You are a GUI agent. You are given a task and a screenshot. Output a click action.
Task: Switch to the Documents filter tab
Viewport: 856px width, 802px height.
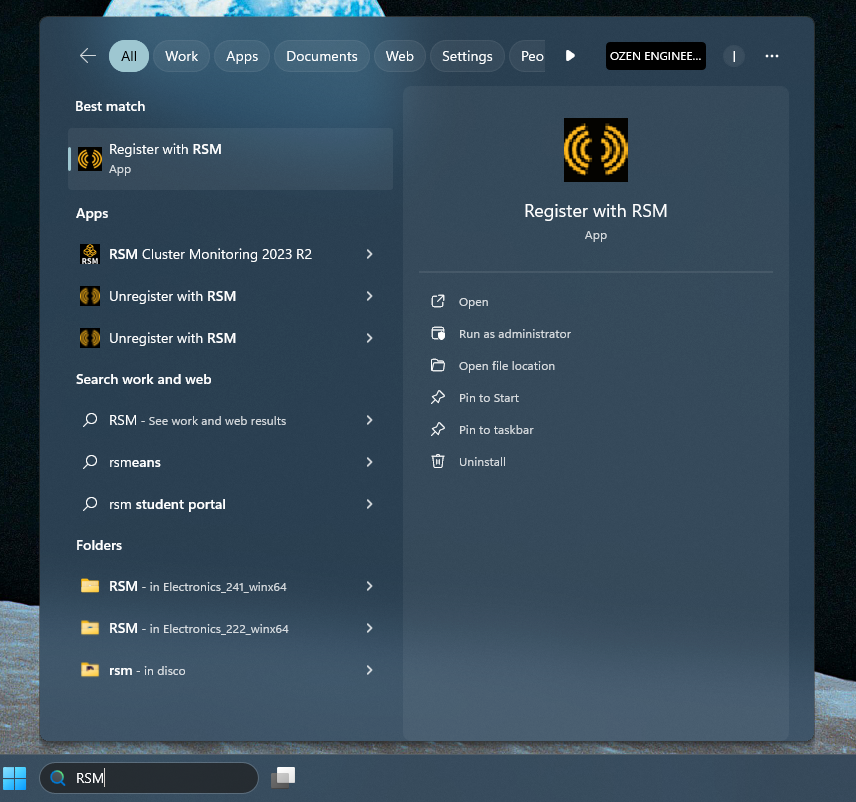(322, 56)
